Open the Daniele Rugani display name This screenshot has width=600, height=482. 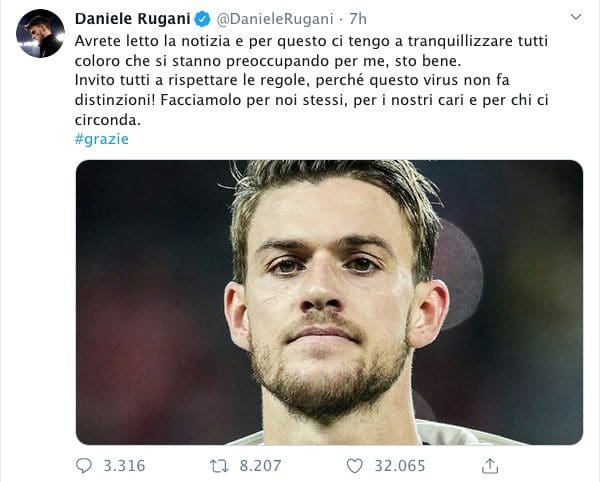point(132,18)
